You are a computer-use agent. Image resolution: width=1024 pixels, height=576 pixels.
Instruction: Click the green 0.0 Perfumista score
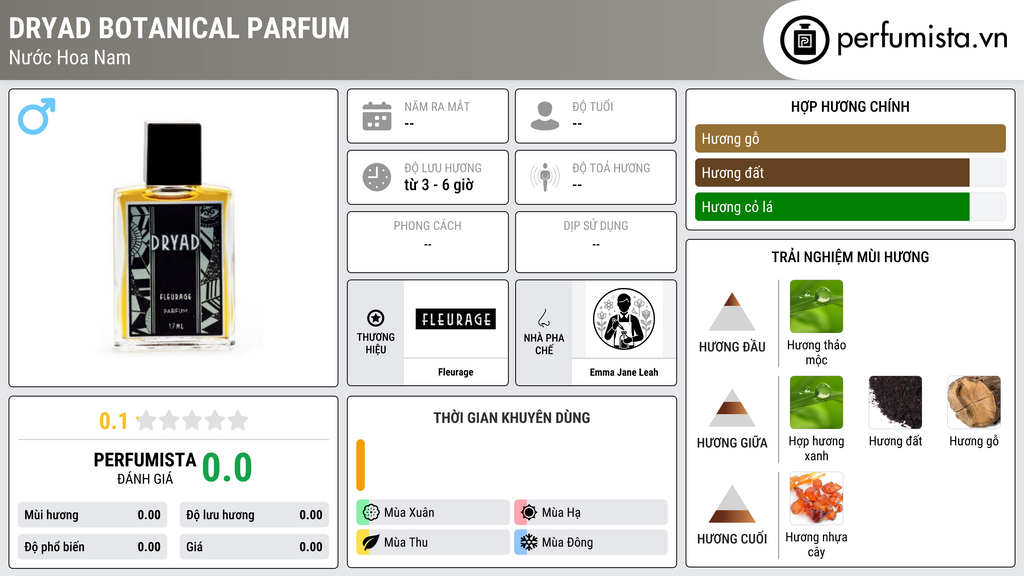pyautogui.click(x=227, y=467)
